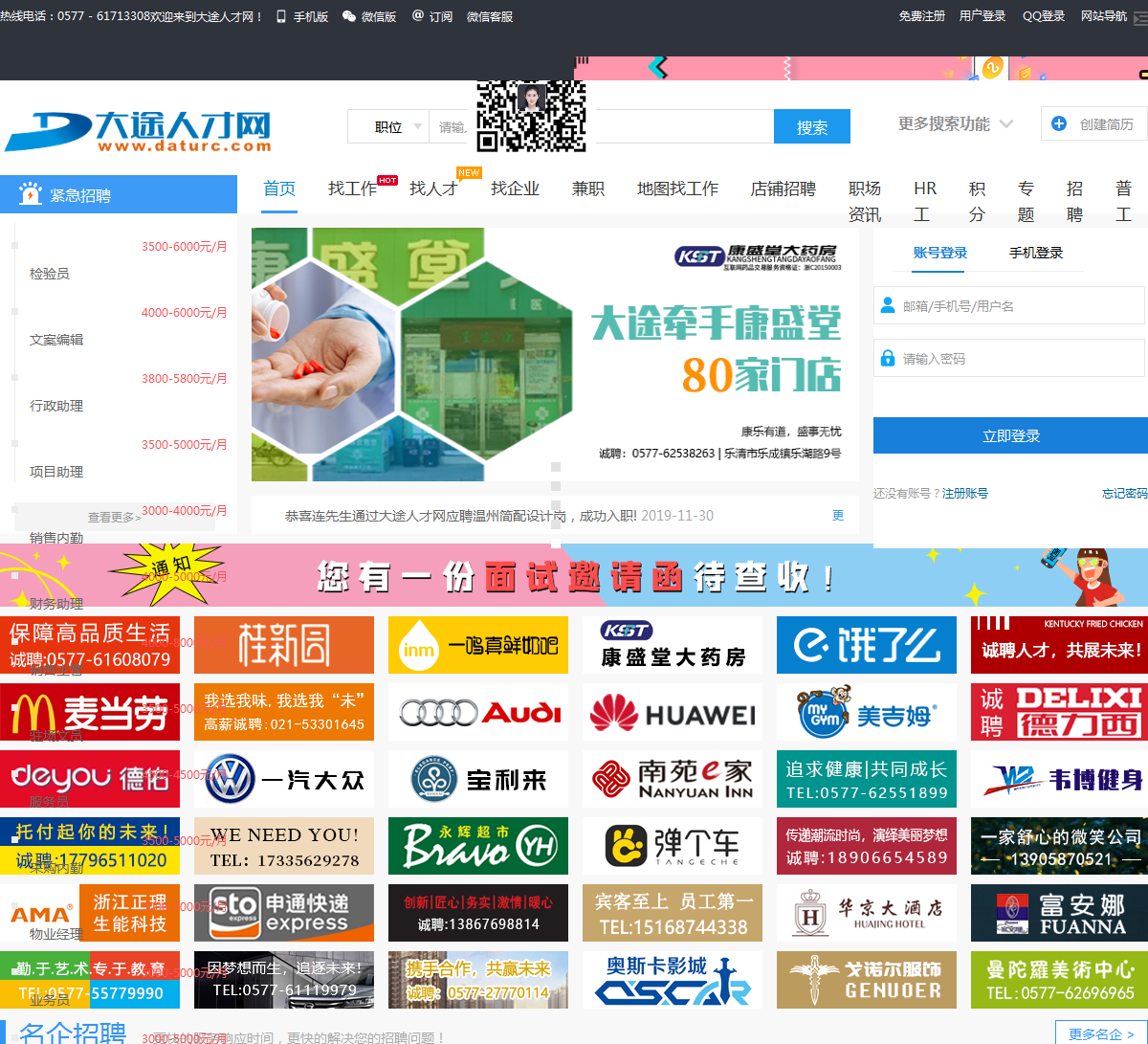Open the 富安娜 FUANNA logo
This screenshot has height=1044, width=1148.
coord(1060,913)
